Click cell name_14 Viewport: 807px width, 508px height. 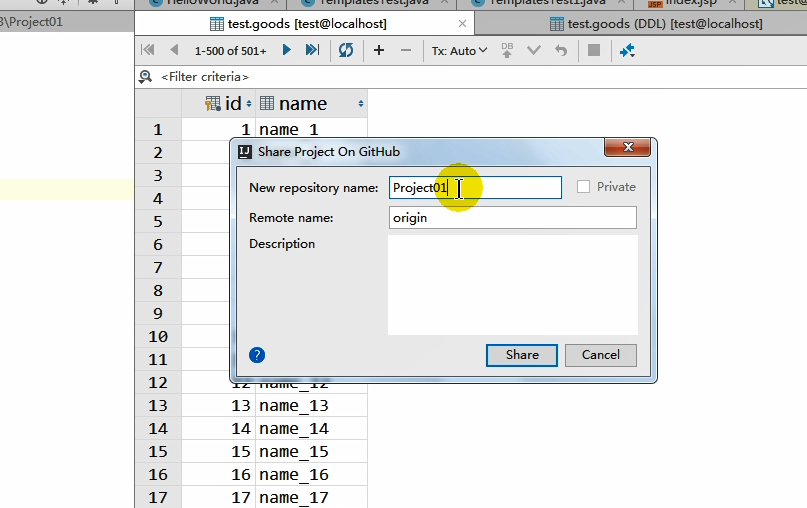311,429
